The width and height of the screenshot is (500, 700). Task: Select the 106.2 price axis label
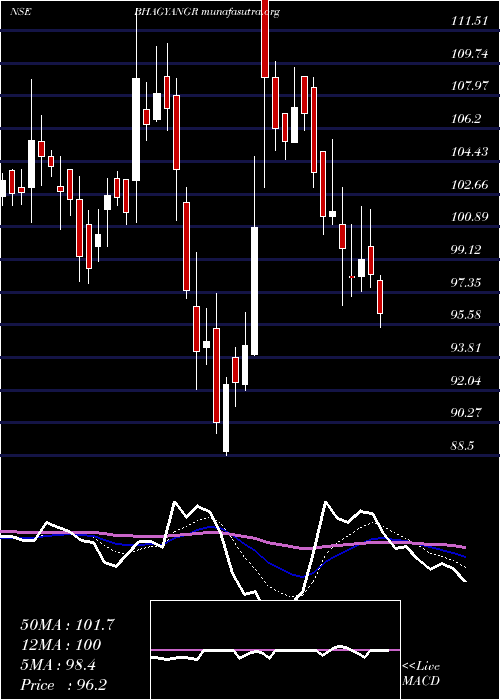466,119
